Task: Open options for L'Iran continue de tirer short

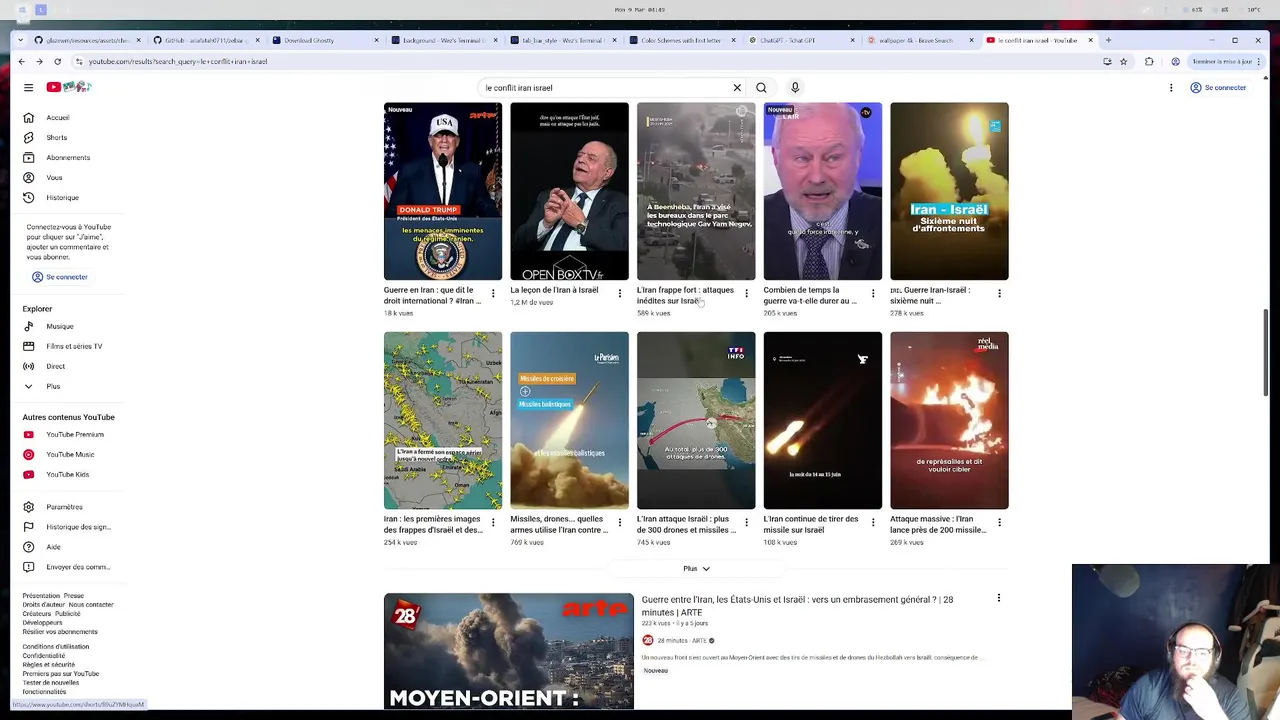Action: pos(873,522)
